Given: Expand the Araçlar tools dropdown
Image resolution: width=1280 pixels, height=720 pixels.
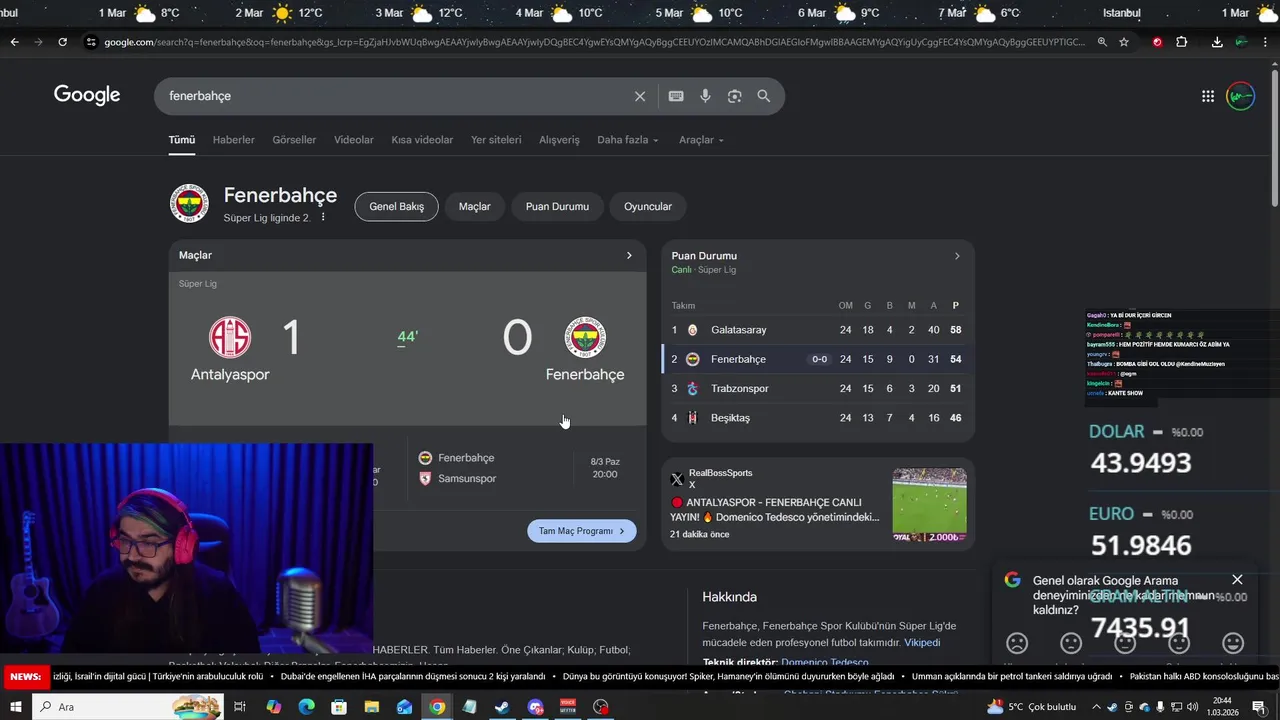Looking at the screenshot, I should click(701, 140).
